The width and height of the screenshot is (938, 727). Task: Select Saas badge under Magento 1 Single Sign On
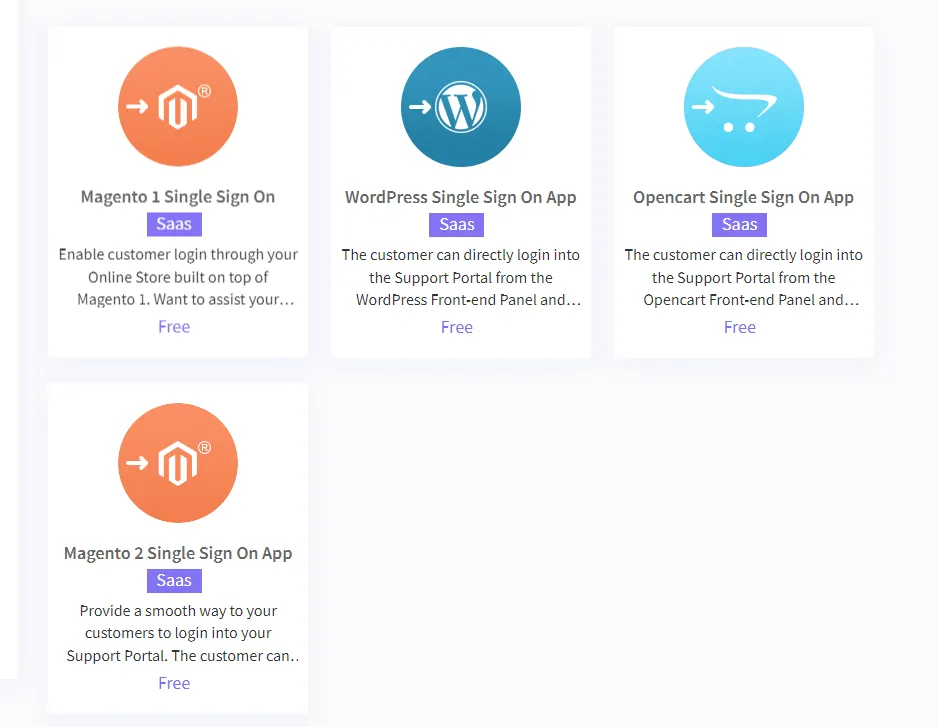coord(174,224)
